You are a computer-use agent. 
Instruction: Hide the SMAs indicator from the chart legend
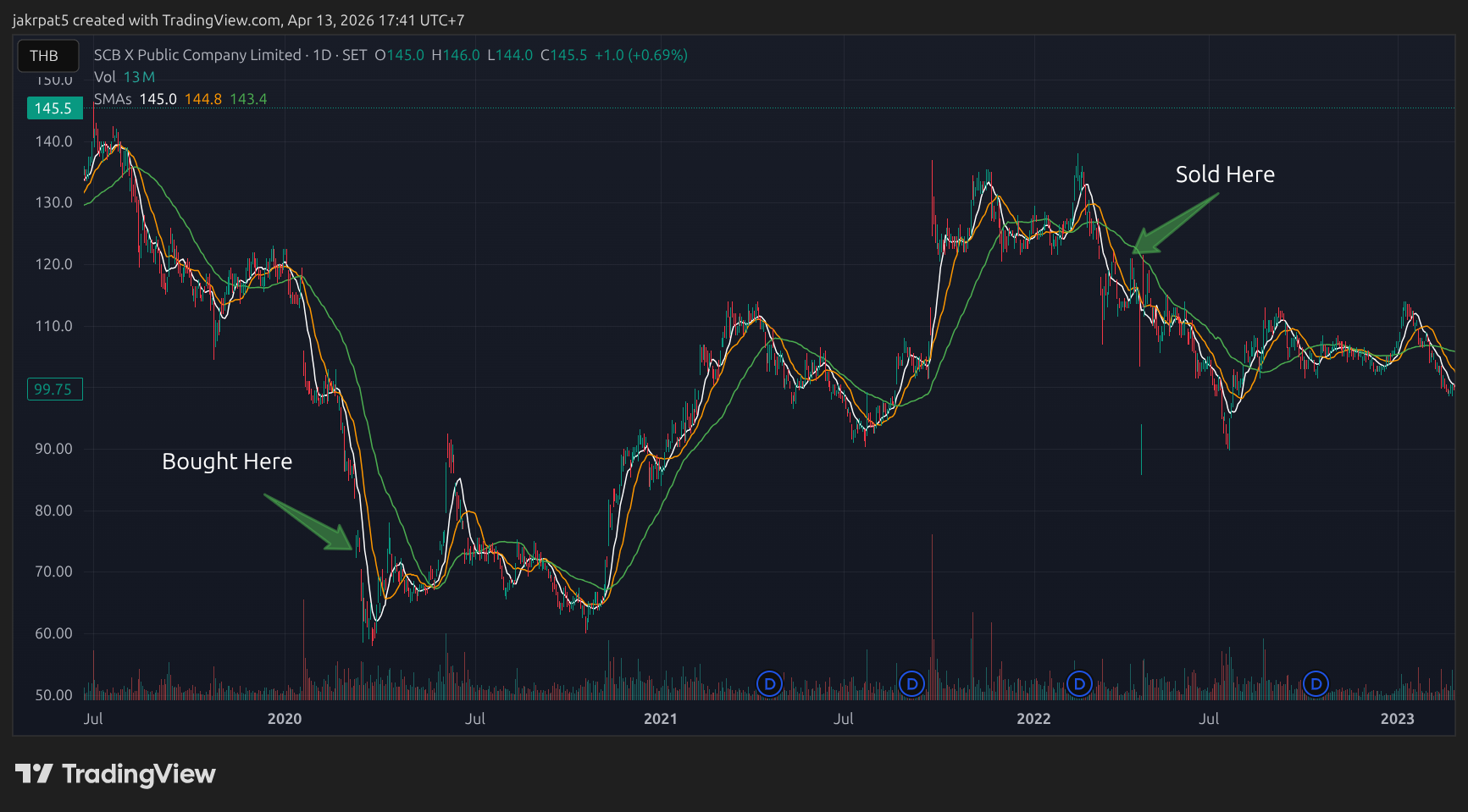coord(112,98)
